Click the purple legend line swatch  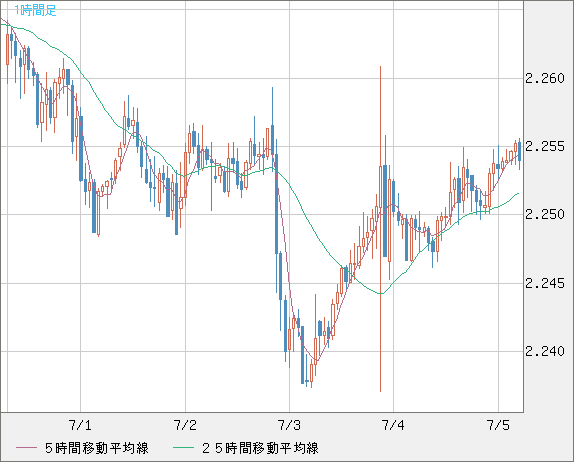[27, 448]
